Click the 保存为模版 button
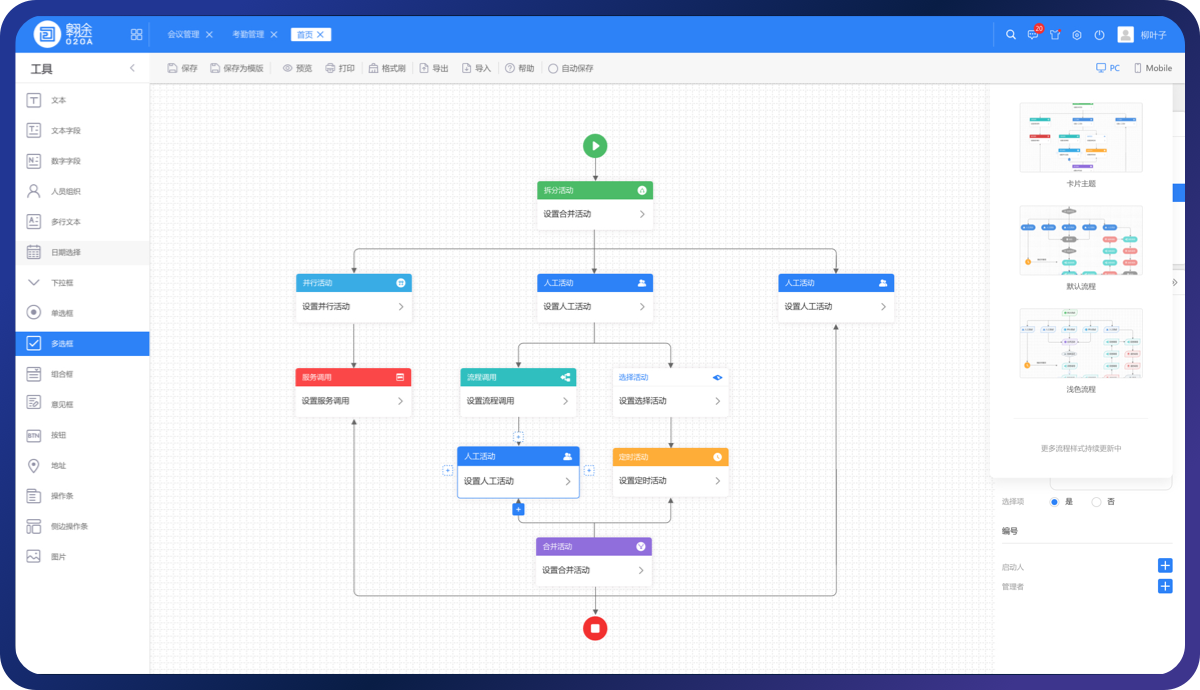 pyautogui.click(x=237, y=69)
